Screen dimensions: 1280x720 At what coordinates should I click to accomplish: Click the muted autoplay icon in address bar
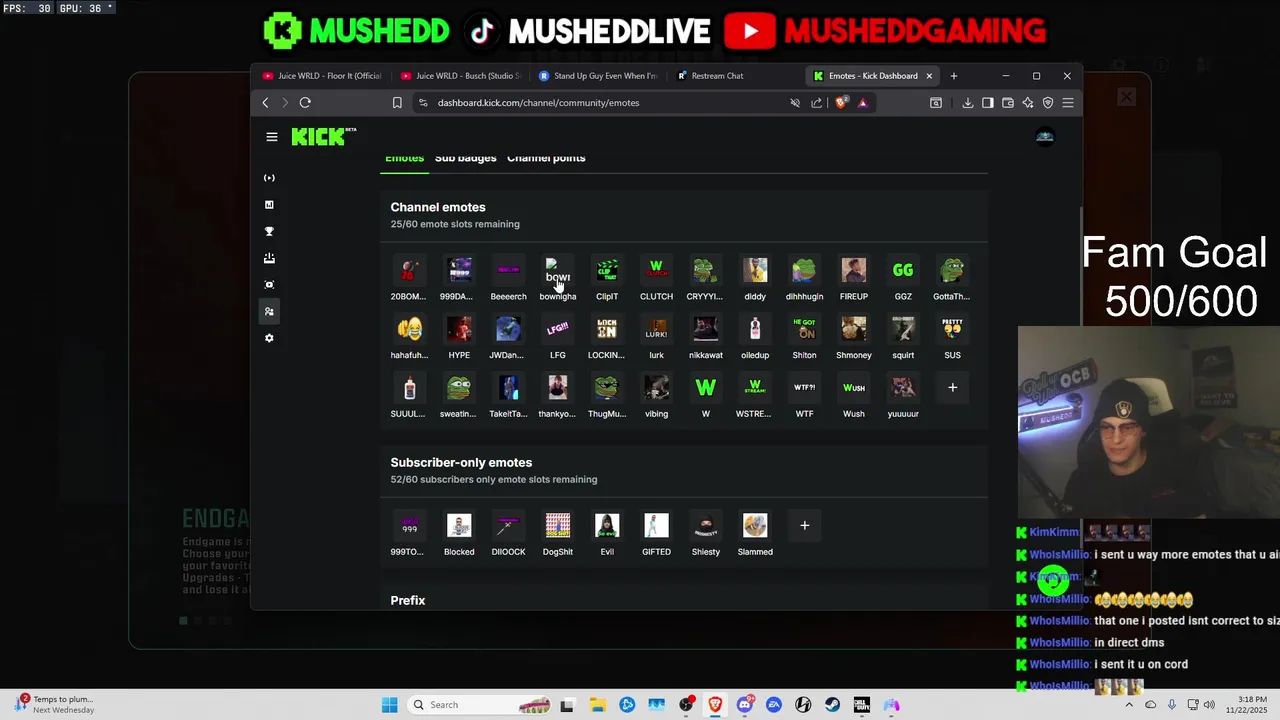coord(795,102)
